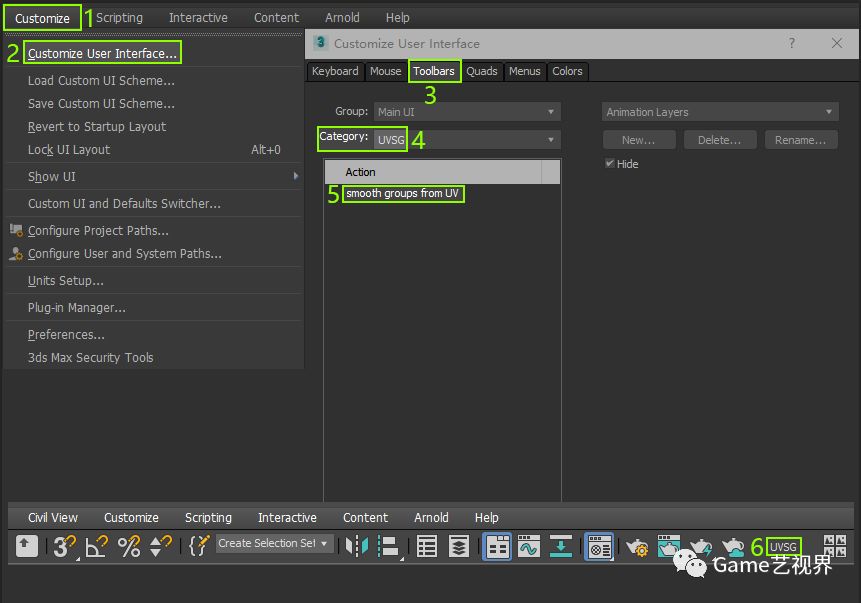
Task: Expand the Show UI submenu
Action: pyautogui.click(x=154, y=176)
